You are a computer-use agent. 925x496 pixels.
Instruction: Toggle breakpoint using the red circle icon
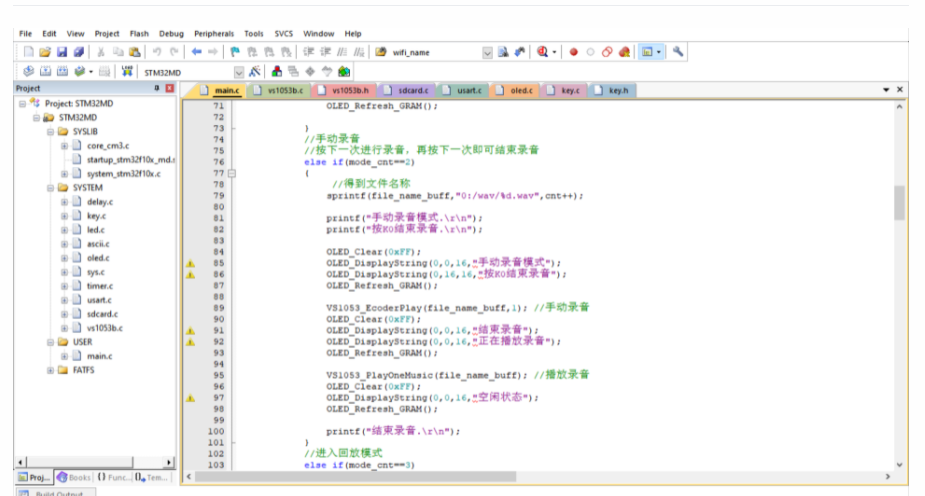574,52
